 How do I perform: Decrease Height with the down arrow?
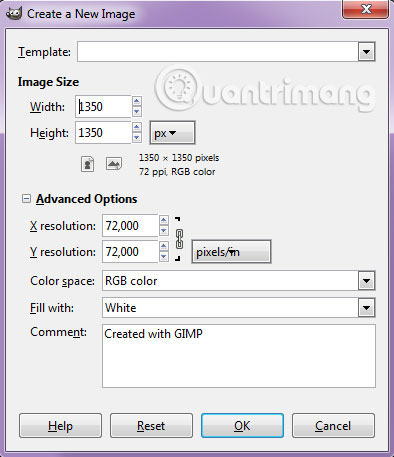(137, 137)
